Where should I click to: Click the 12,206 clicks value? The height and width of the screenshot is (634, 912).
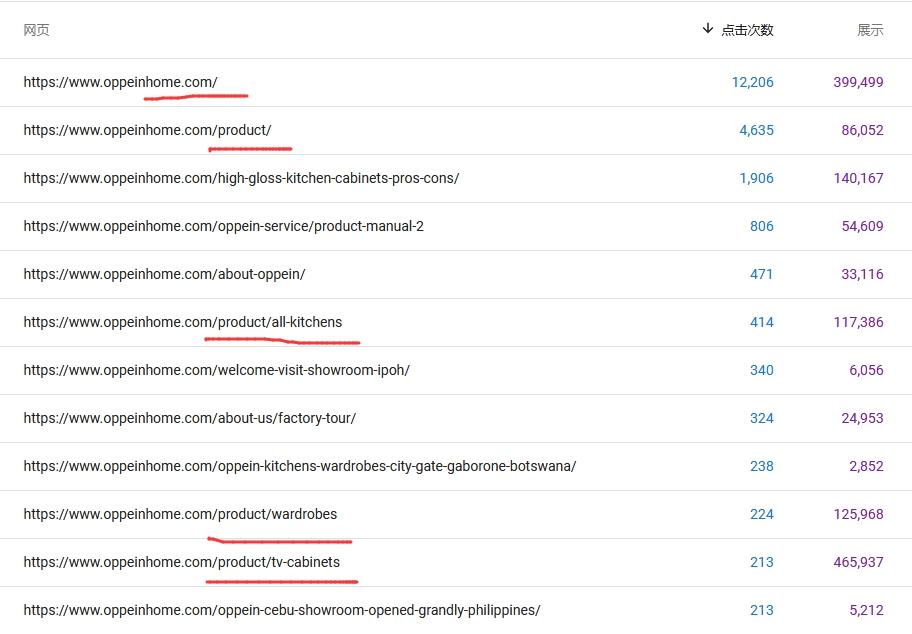[752, 82]
